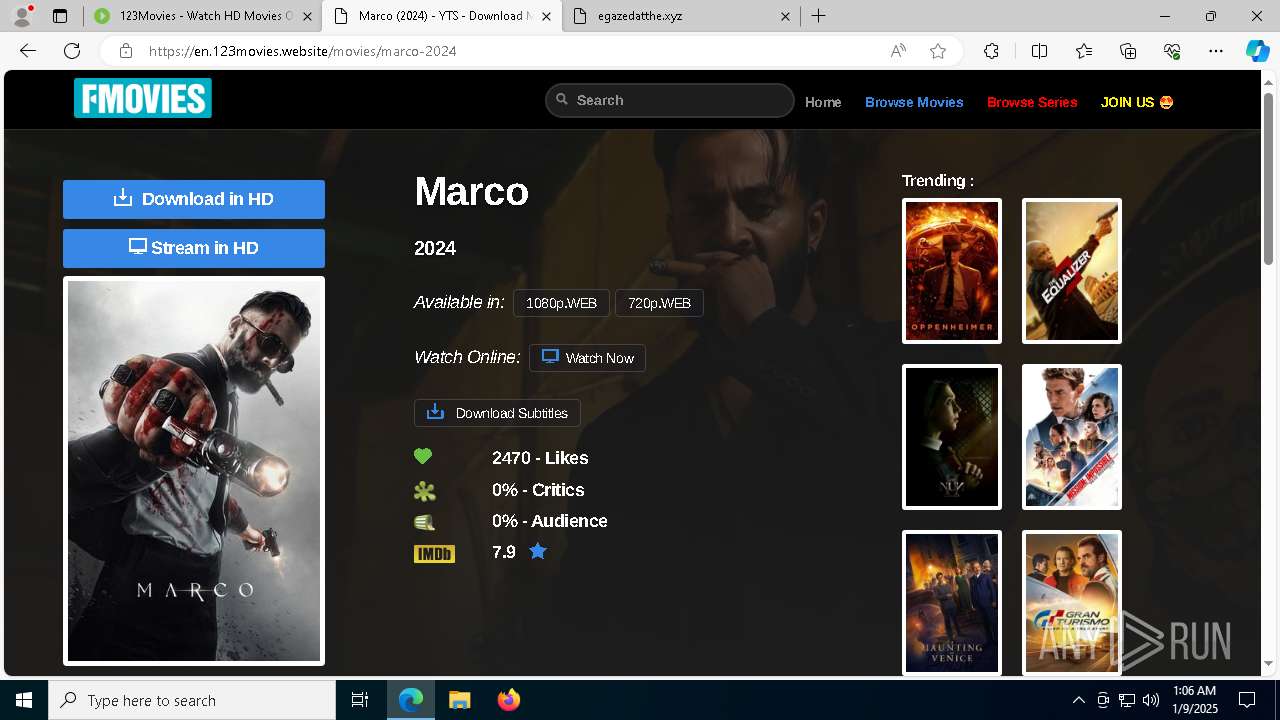Show hidden system tray icons
This screenshot has width=1280, height=720.
point(1078,700)
